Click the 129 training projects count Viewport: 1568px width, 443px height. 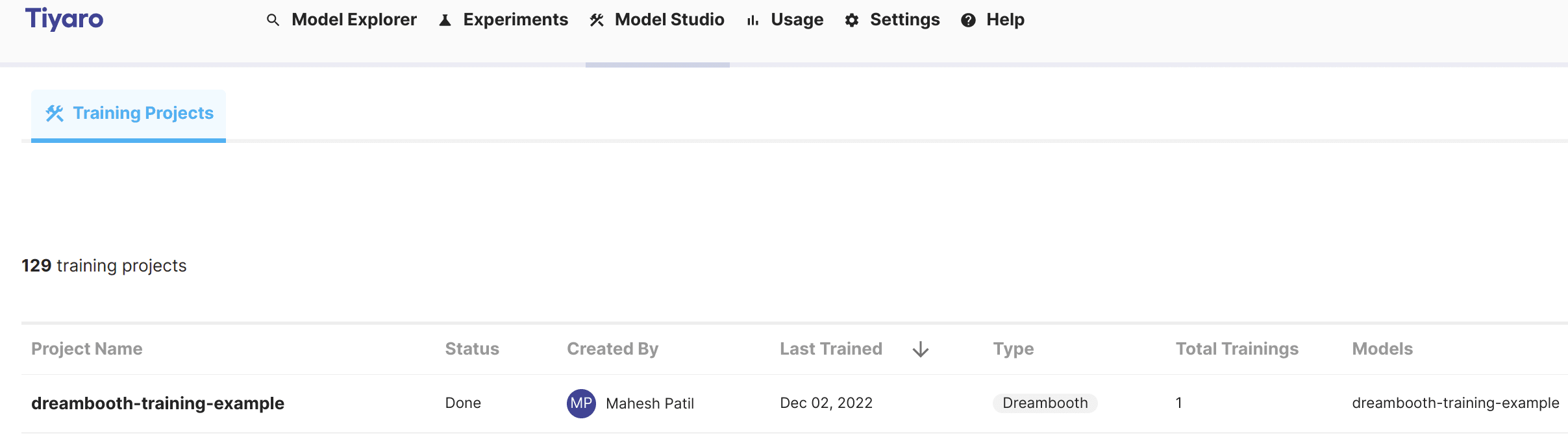pyautogui.click(x=104, y=266)
